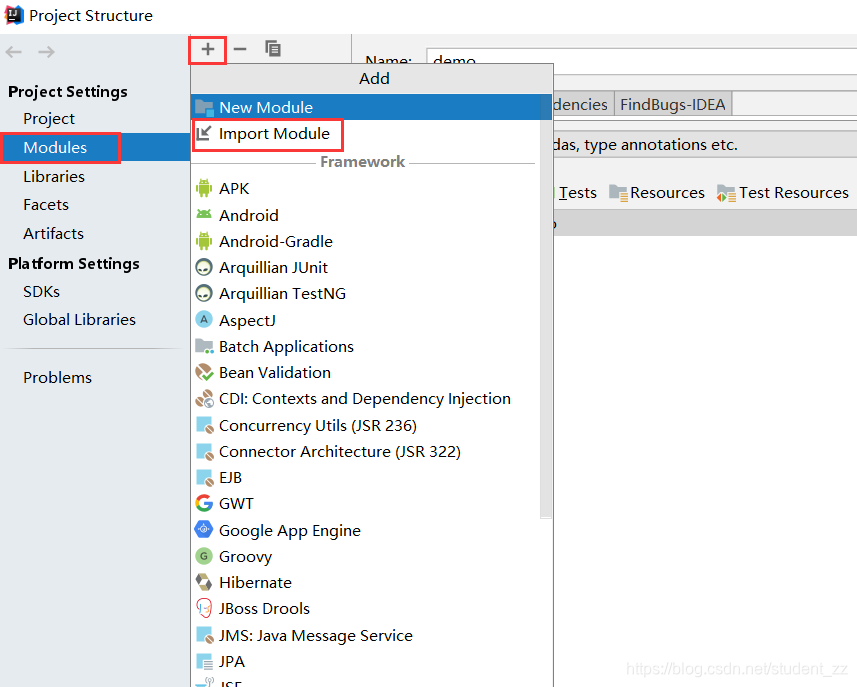Go back with the left arrow icon
Screen dimensions: 857x687
[14, 52]
